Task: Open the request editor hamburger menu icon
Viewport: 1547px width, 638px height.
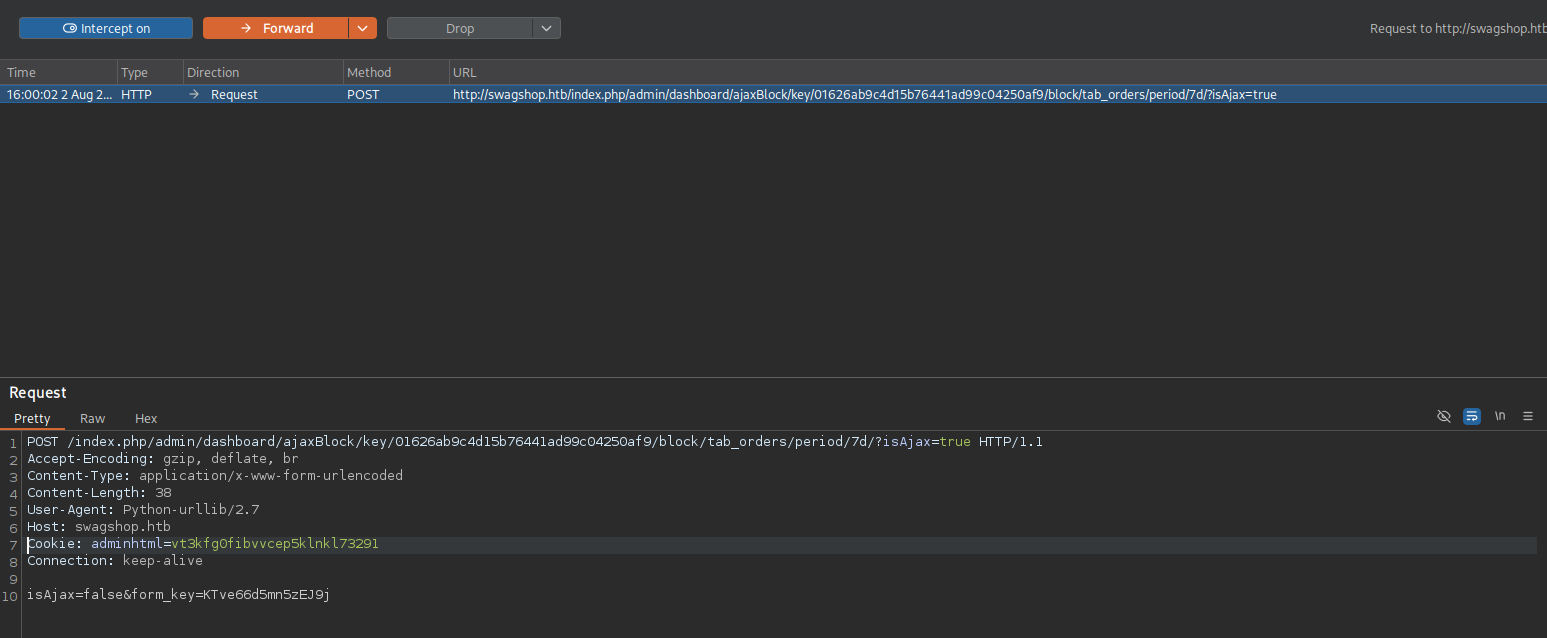Action: pyautogui.click(x=1527, y=416)
